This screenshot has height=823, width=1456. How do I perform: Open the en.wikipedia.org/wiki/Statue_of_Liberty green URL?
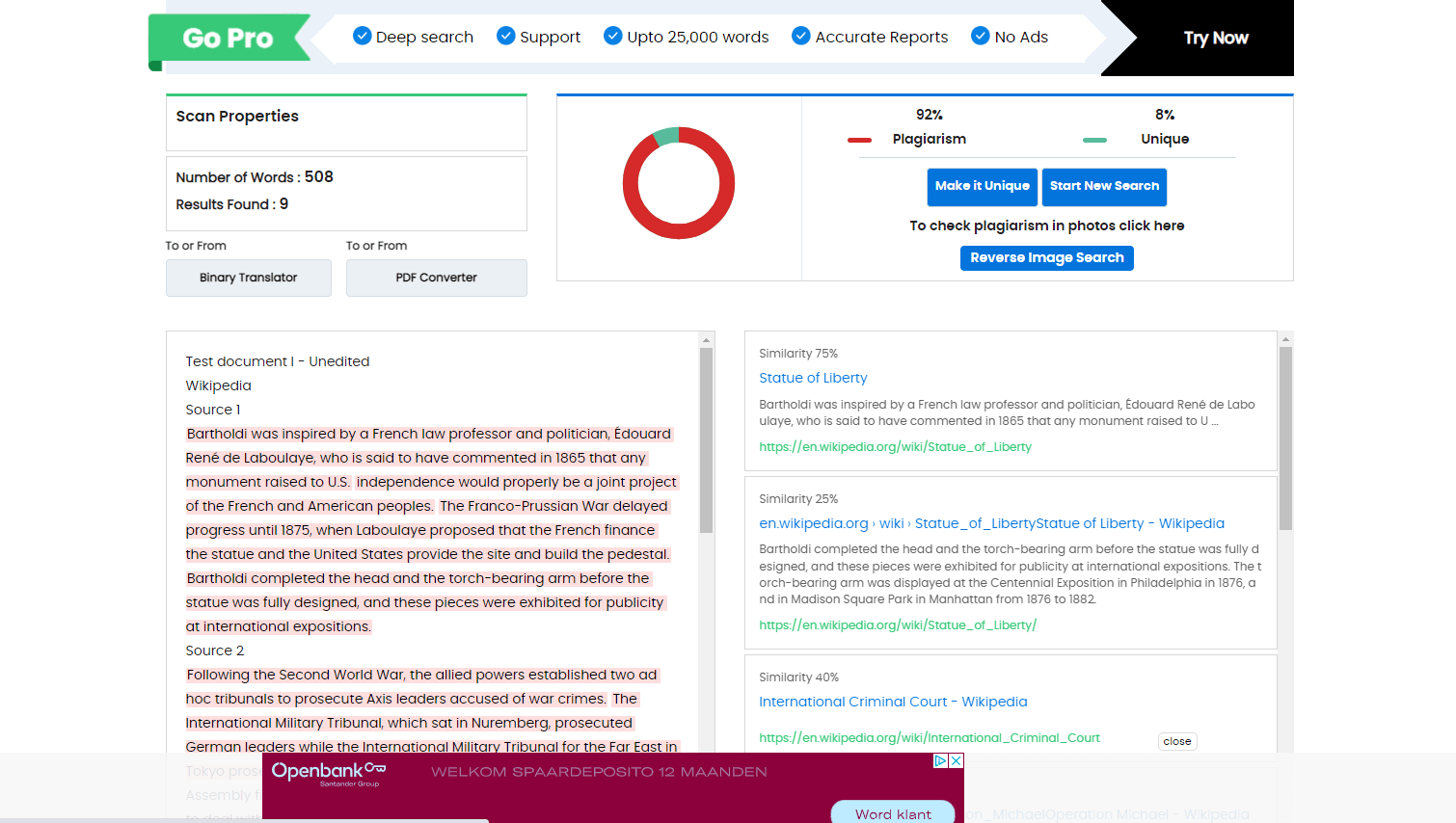click(895, 447)
